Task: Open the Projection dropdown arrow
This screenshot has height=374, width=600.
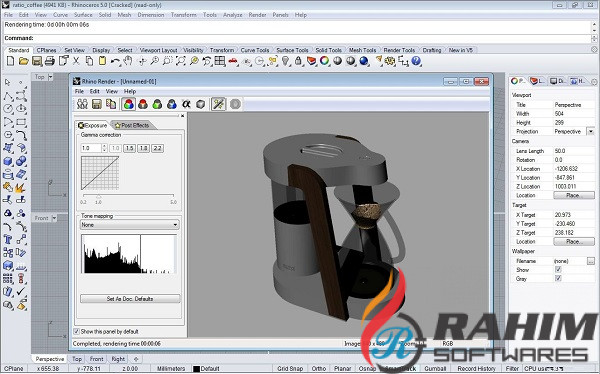Action: coord(591,131)
